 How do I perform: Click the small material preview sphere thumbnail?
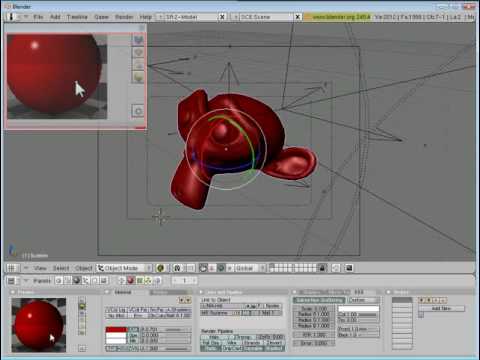click(39, 325)
